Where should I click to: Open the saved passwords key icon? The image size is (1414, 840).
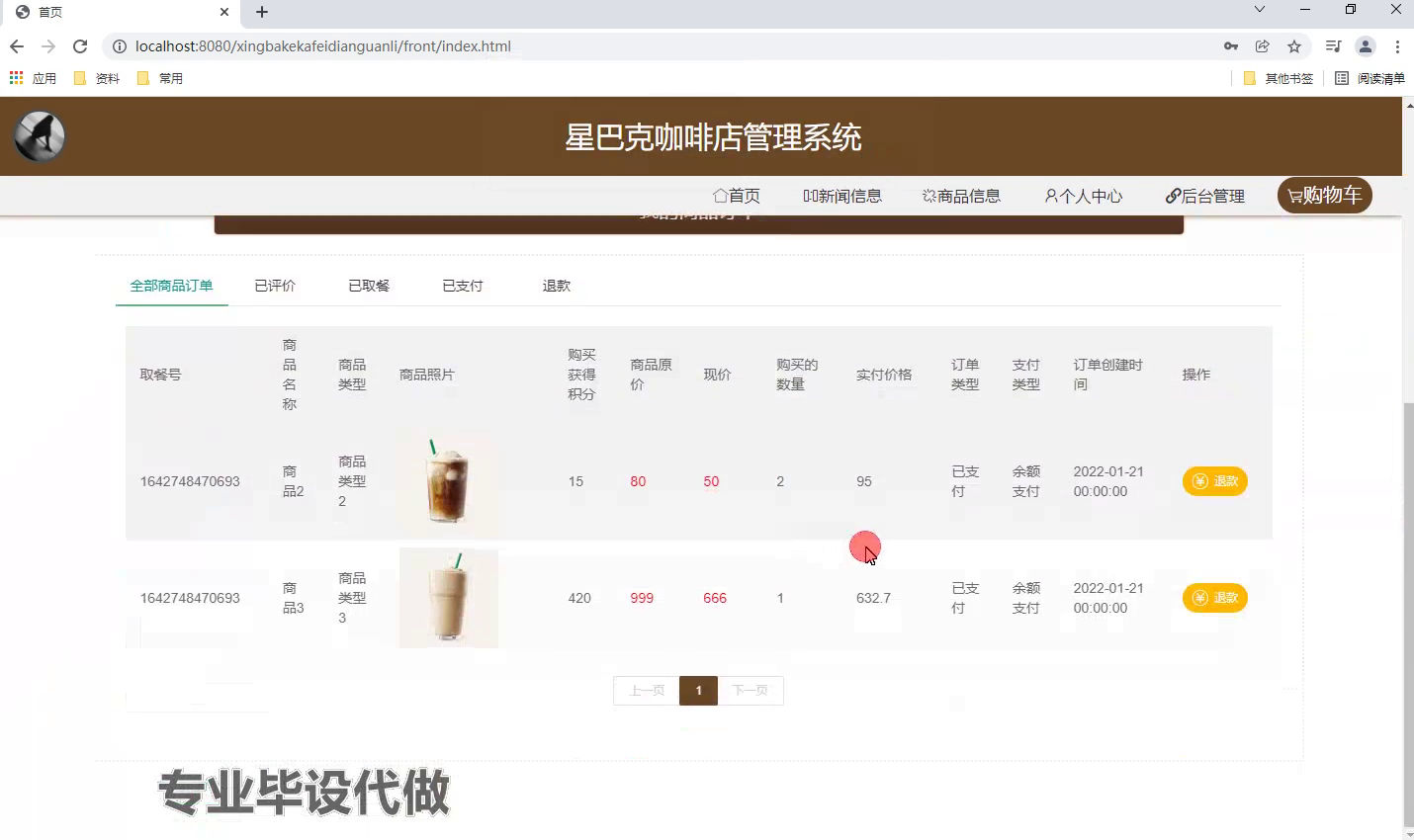[1231, 46]
